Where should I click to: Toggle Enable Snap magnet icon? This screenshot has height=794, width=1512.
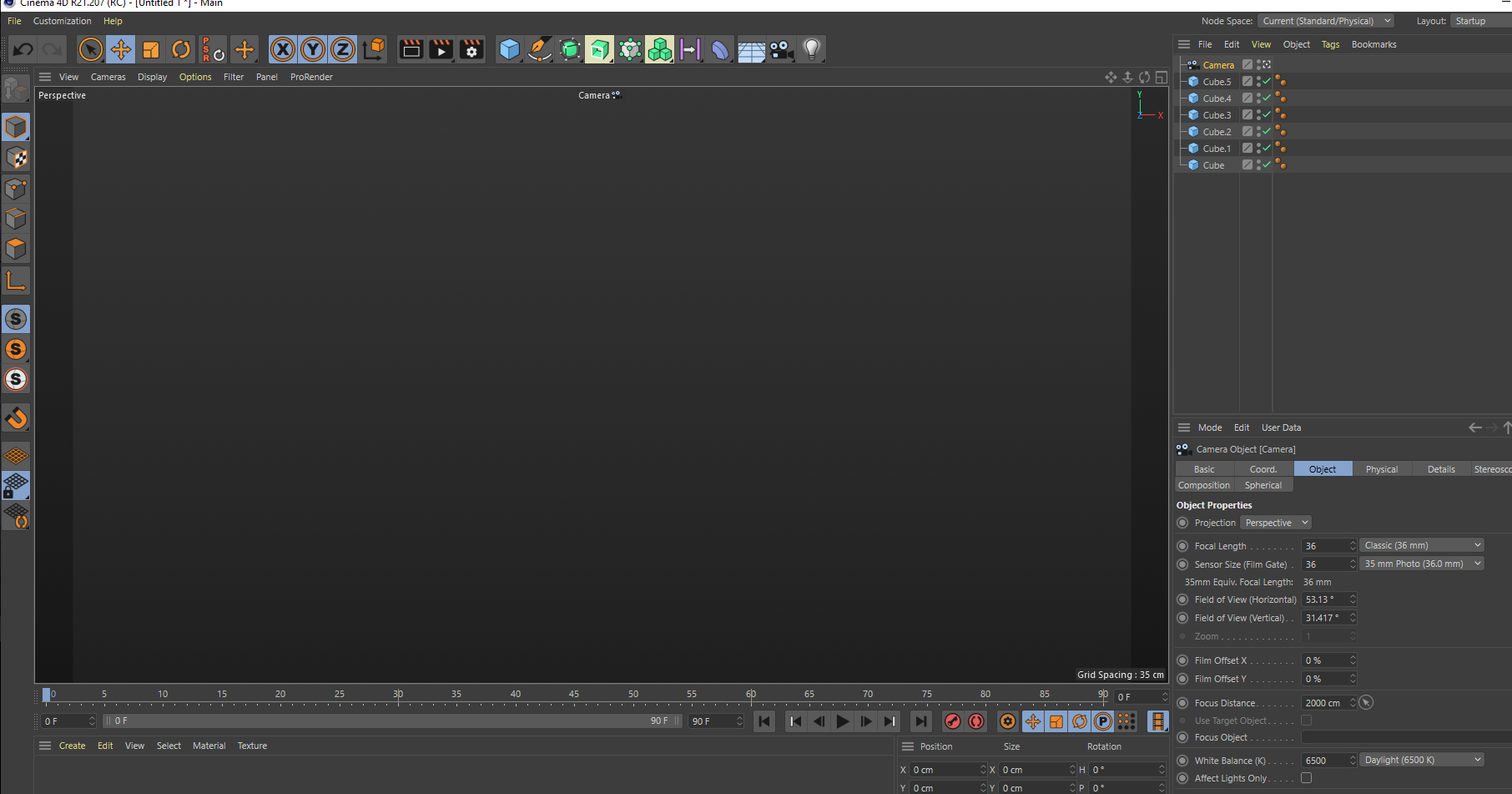[x=16, y=417]
